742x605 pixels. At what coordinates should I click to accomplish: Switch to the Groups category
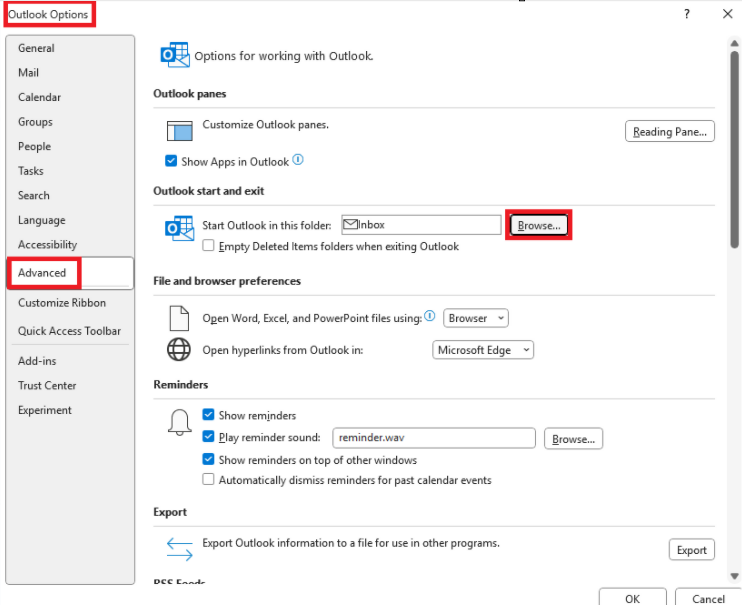point(35,122)
